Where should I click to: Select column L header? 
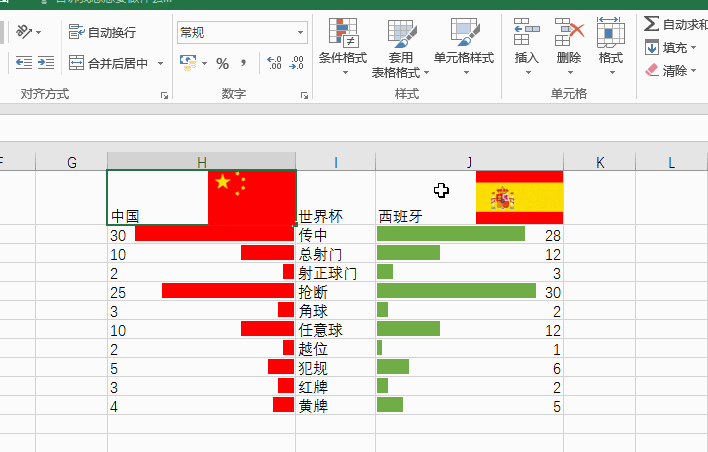(x=671, y=162)
